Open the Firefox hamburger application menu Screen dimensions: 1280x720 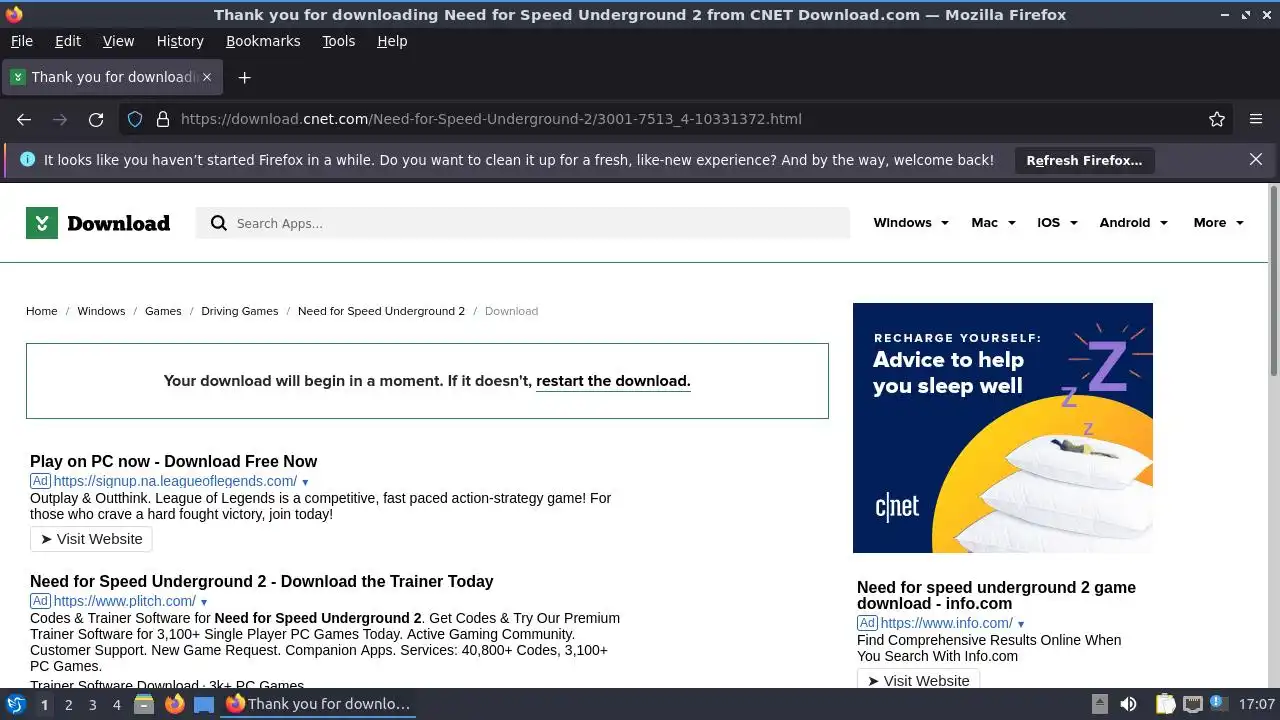[1256, 119]
